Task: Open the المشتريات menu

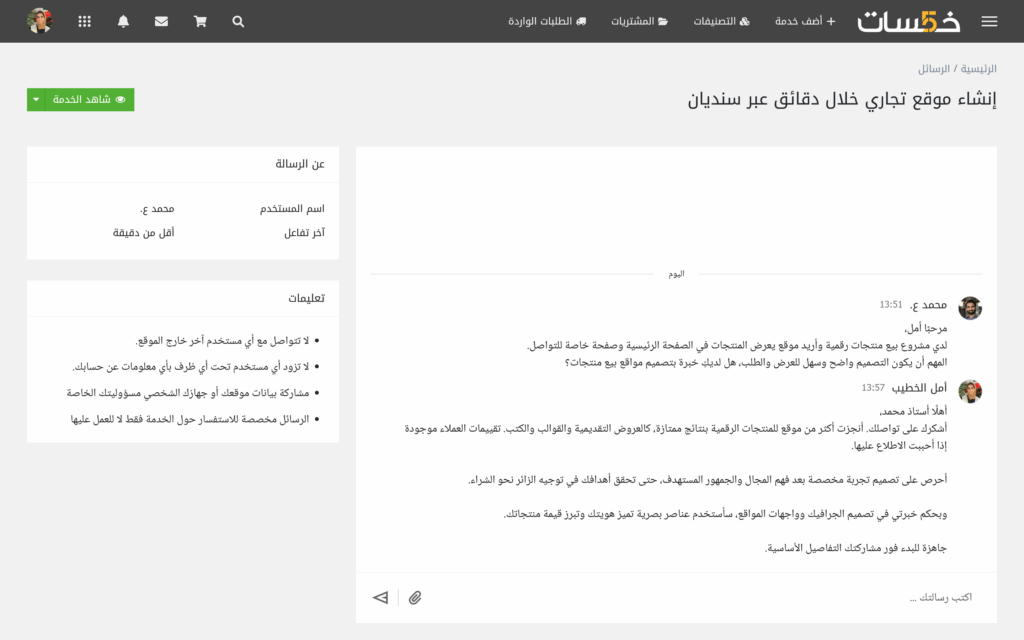Action: 640,20
